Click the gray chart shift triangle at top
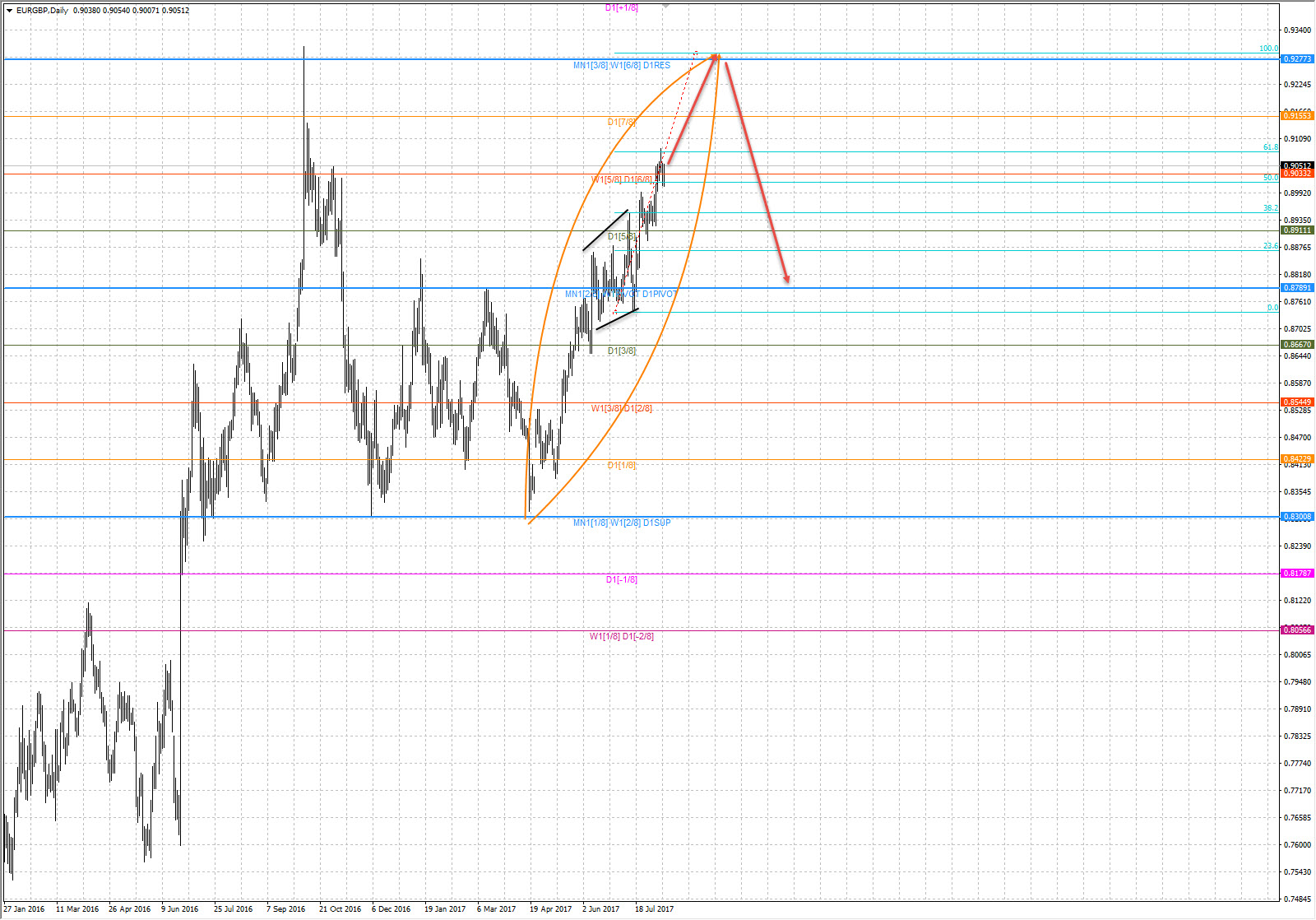 (x=665, y=6)
